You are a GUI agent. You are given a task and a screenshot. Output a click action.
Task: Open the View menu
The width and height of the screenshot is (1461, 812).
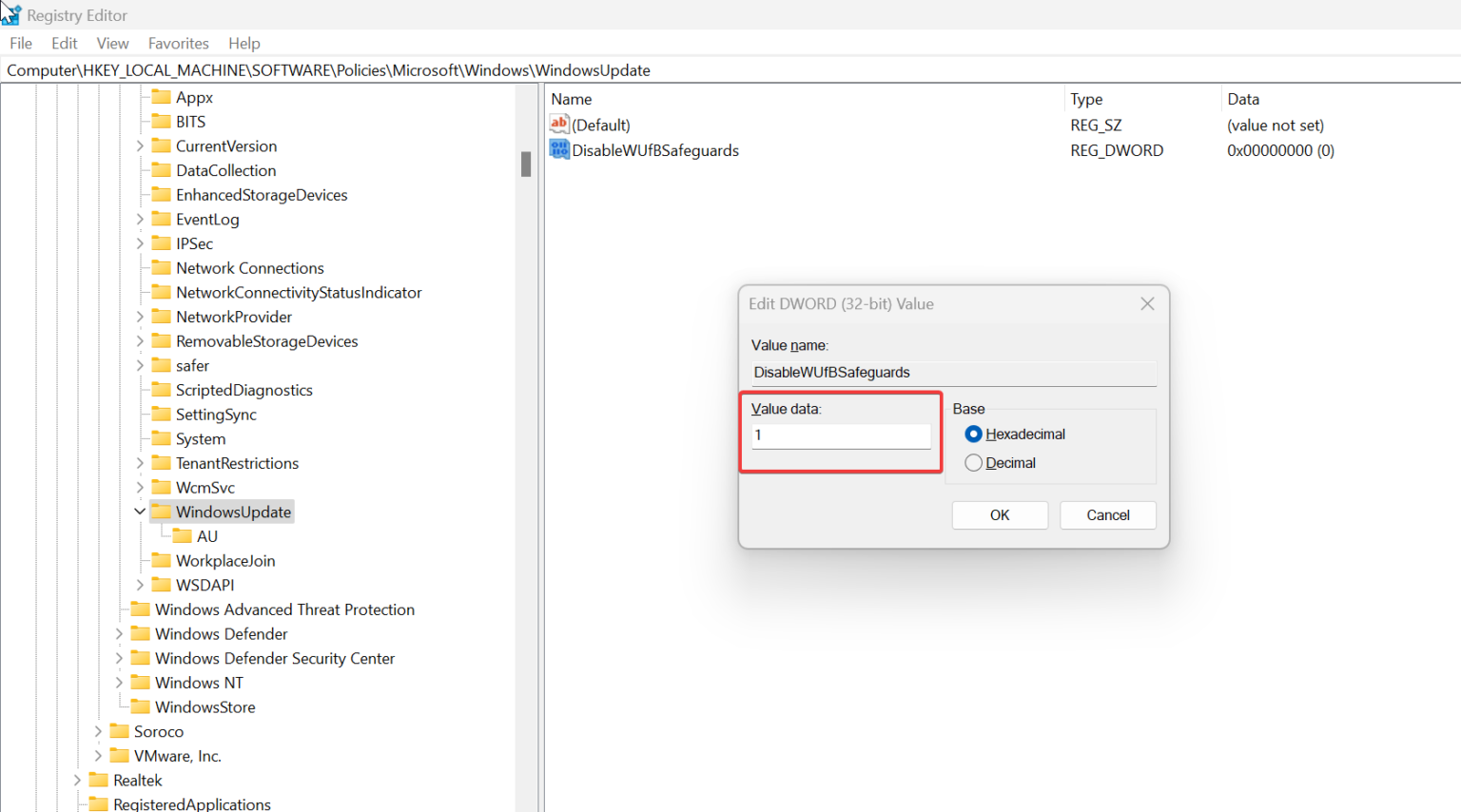click(112, 43)
